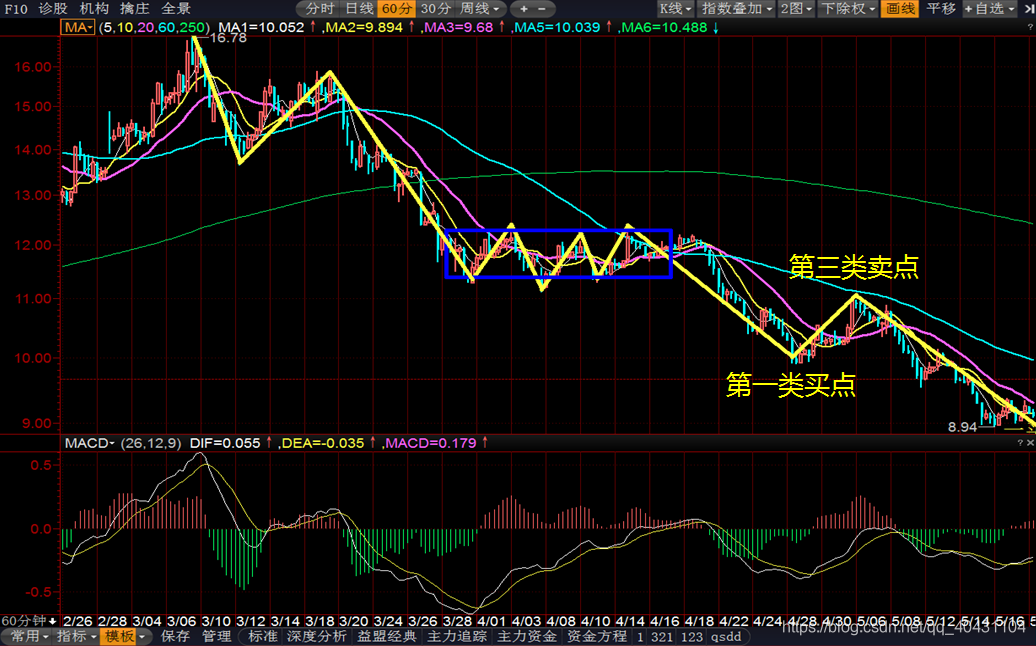
Task: Click the MACD=0.179 value
Action: coord(430,443)
